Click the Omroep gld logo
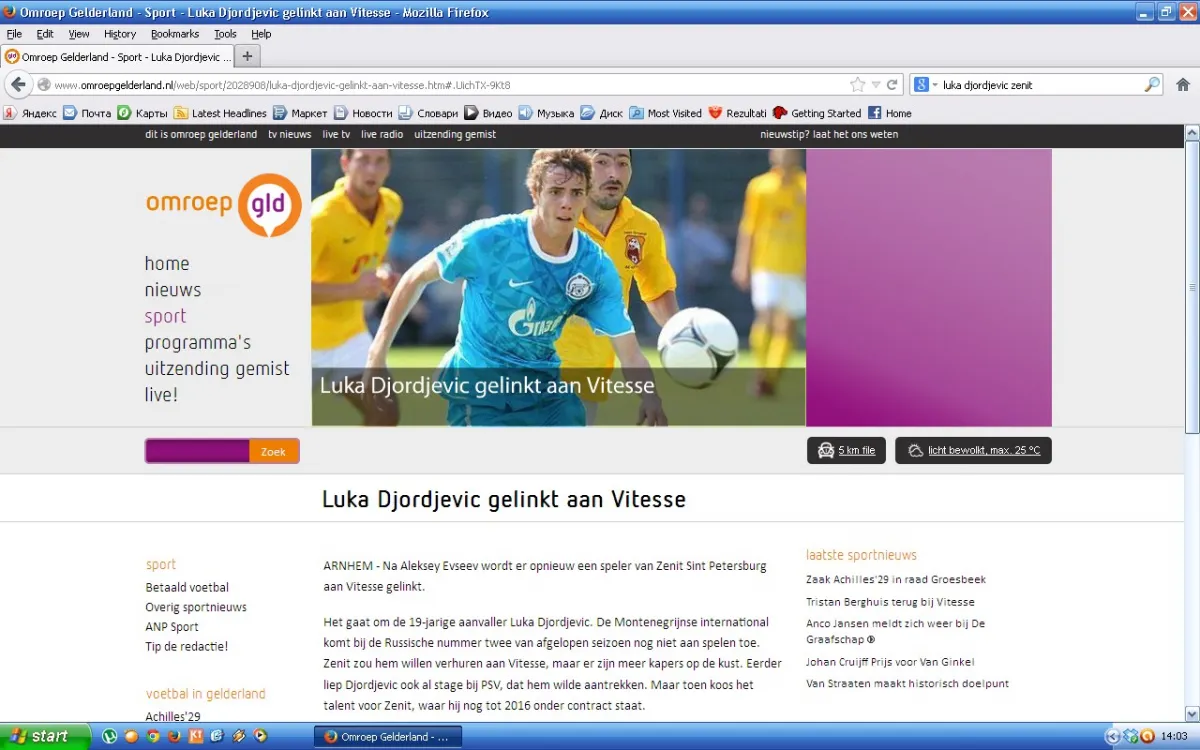 pyautogui.click(x=223, y=204)
